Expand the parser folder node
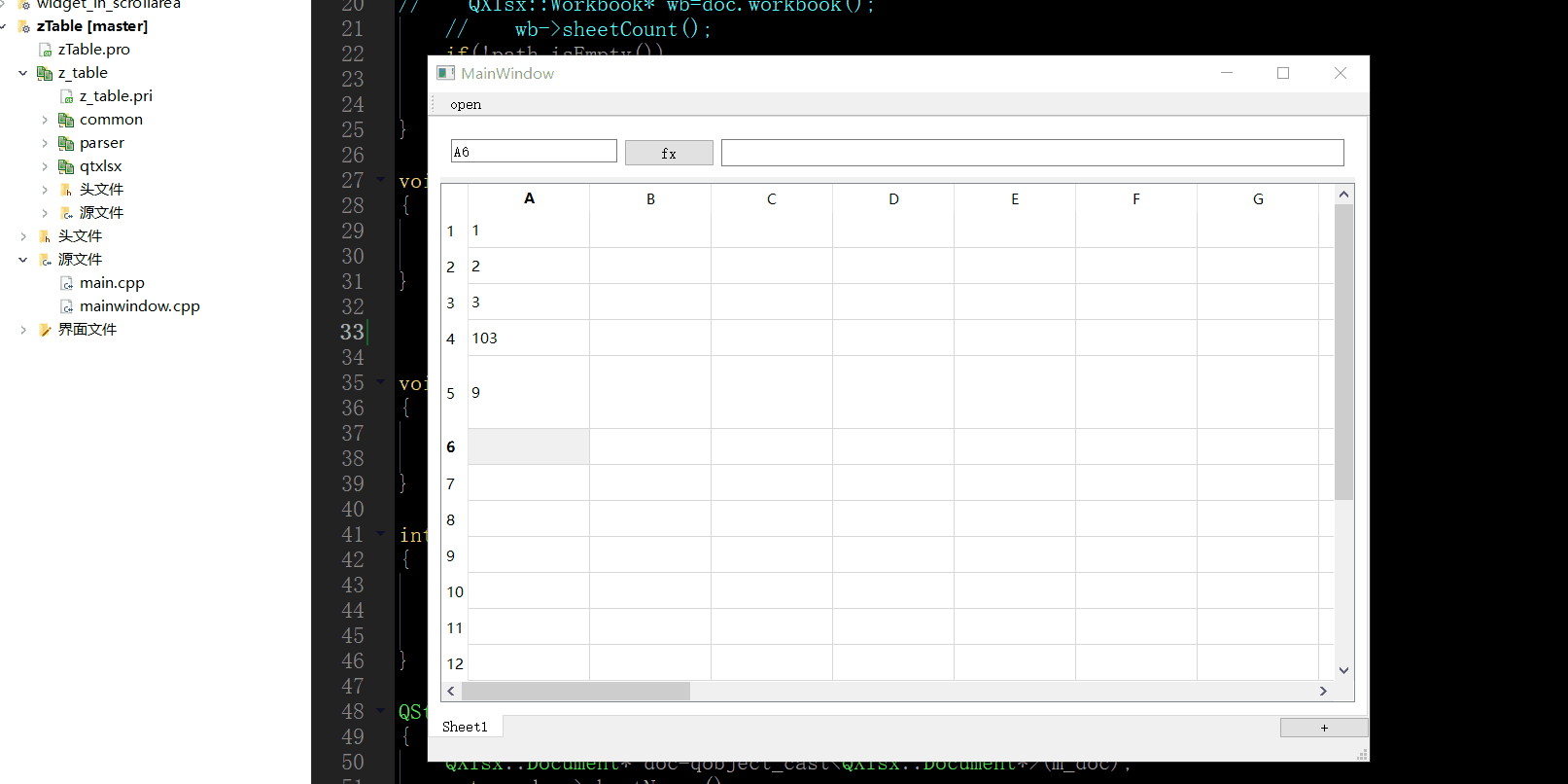The image size is (1568, 784). [45, 143]
